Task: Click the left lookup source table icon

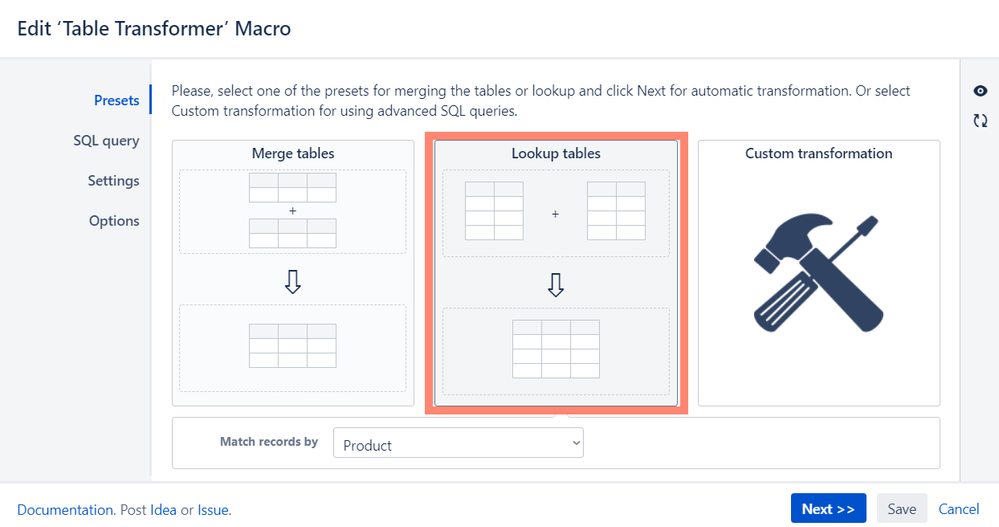Action: coord(494,211)
